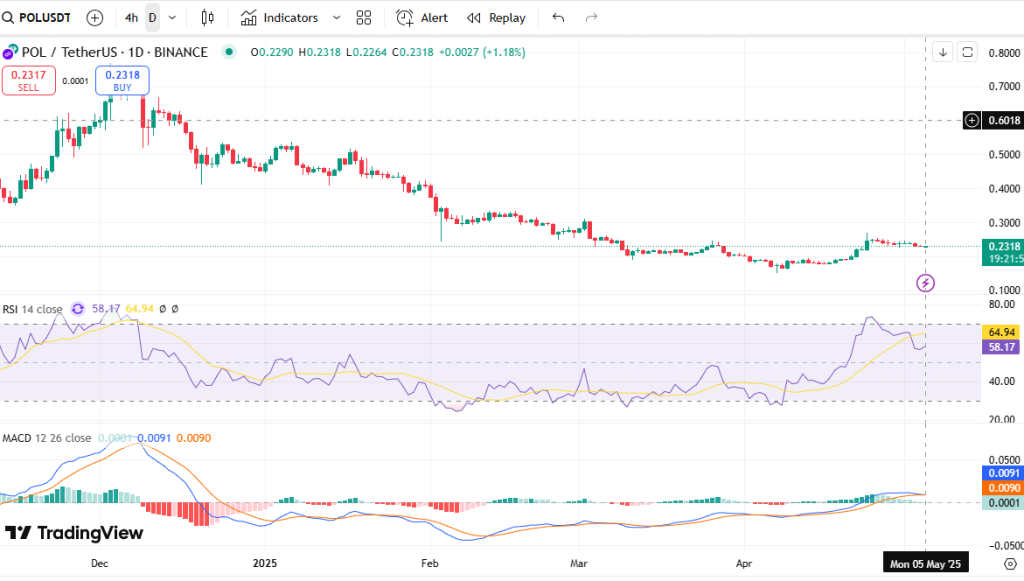Click the Mon 05 May '25 date label

925,564
